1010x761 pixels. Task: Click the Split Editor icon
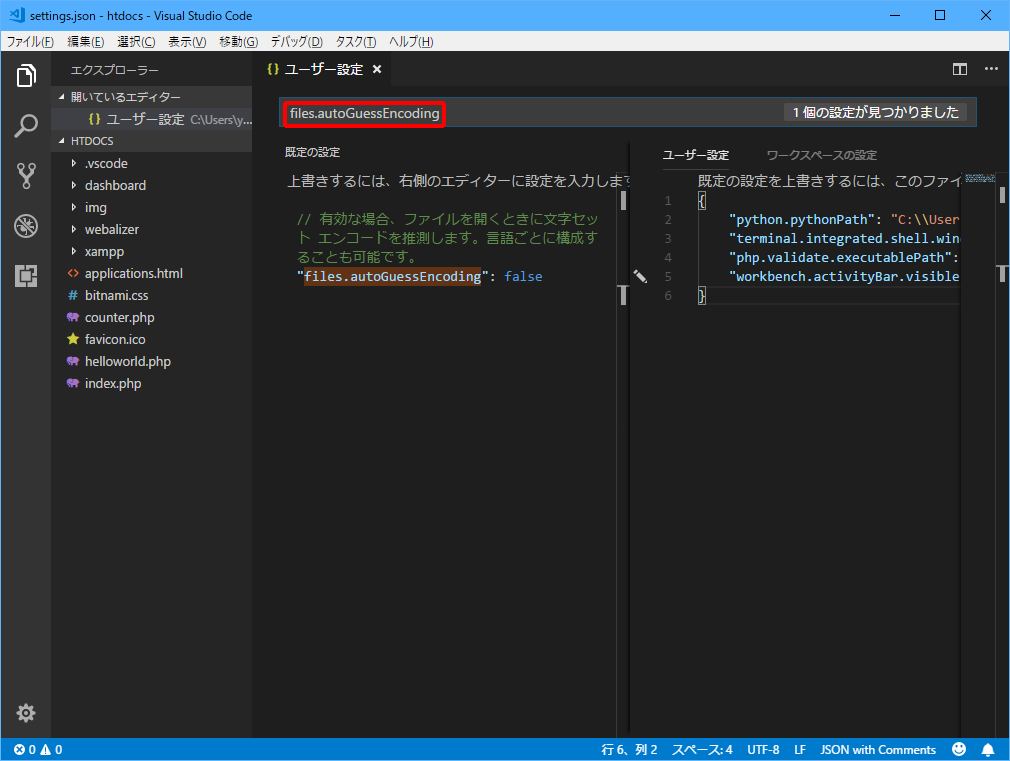coord(959,69)
